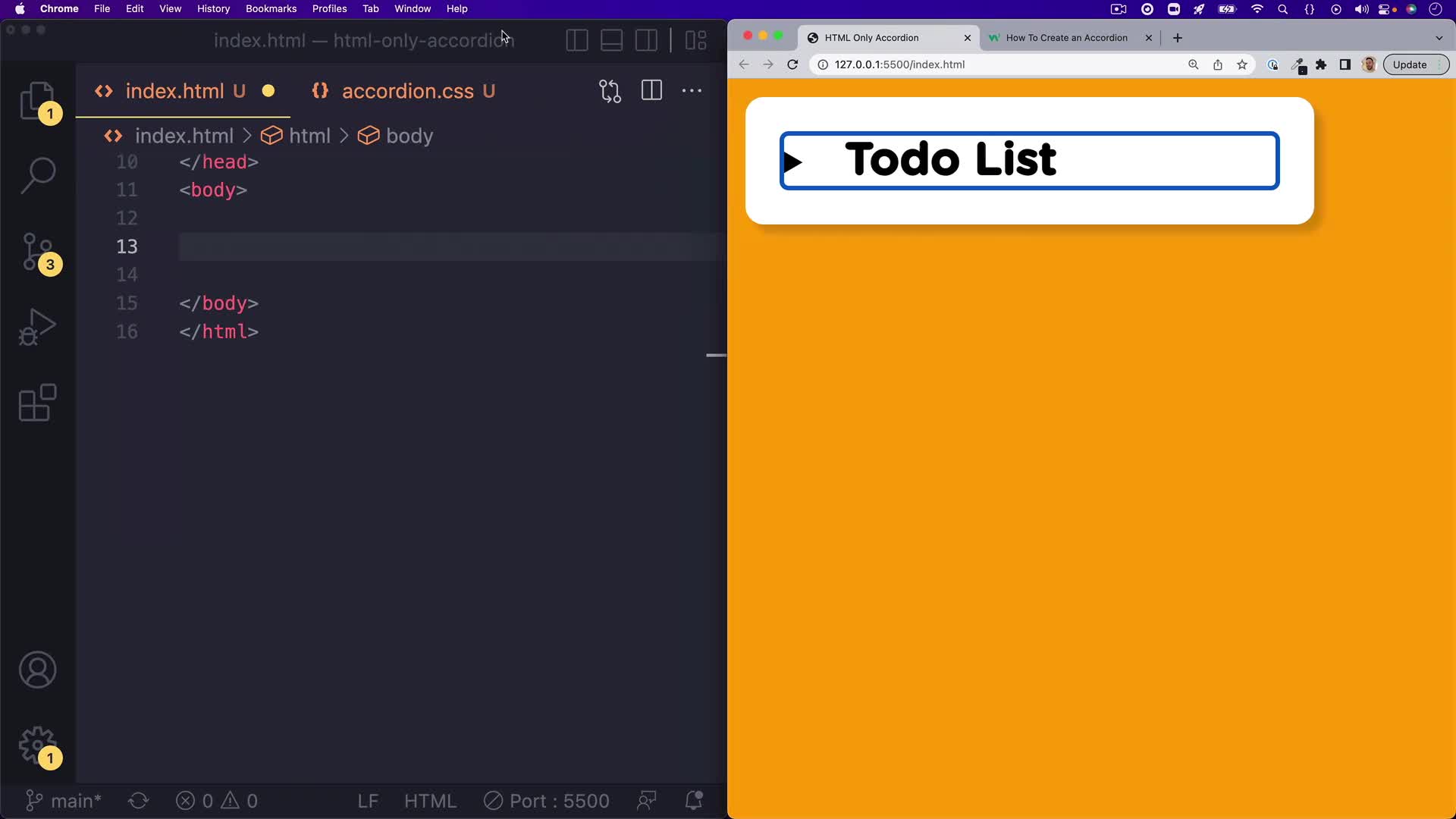This screenshot has height=819, width=1456.
Task: Toggle the bottom panel visibility
Action: click(611, 39)
